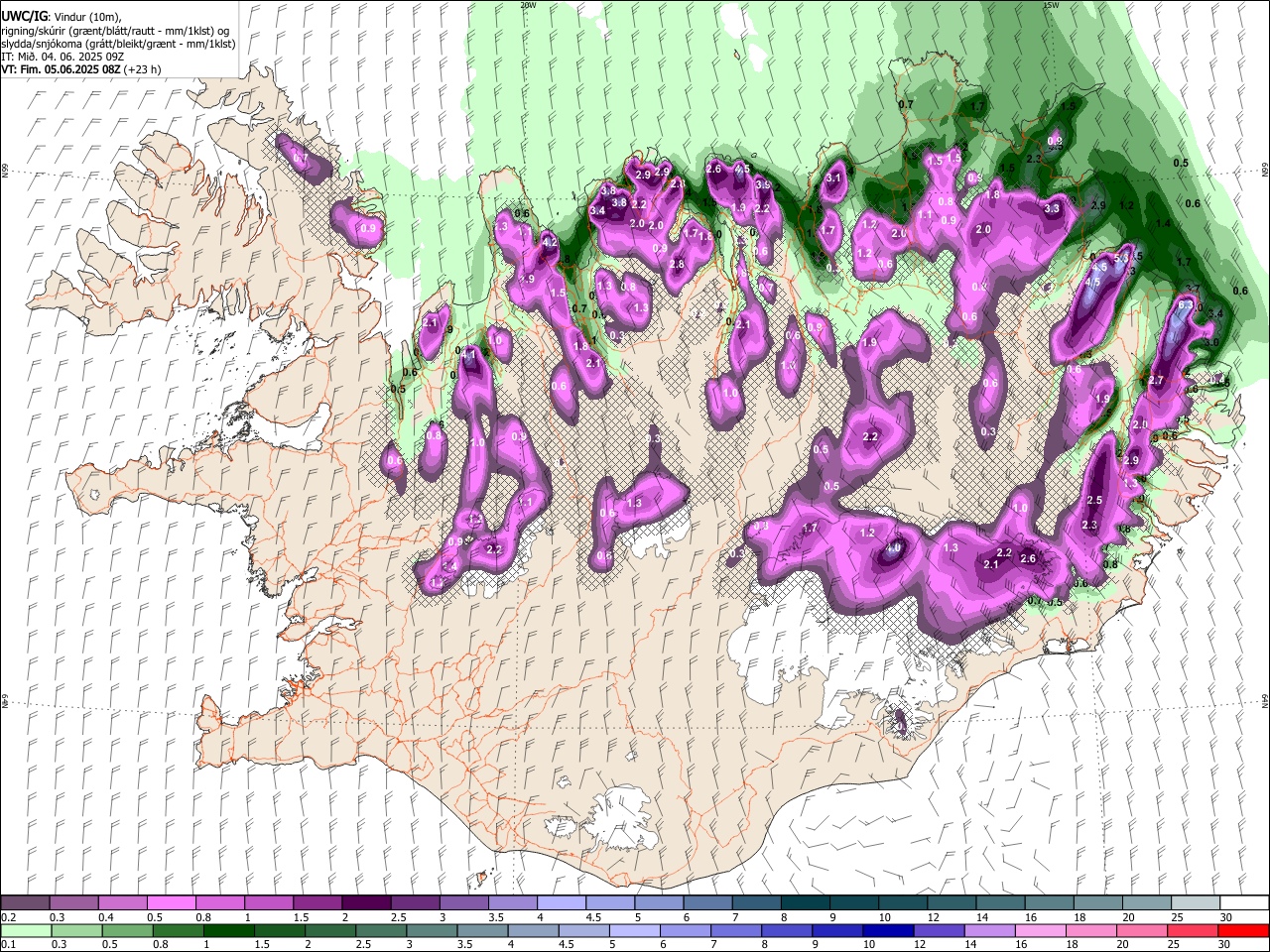Click the '3.1' precipitation value on the map
The width and height of the screenshot is (1270, 952).
tap(833, 178)
